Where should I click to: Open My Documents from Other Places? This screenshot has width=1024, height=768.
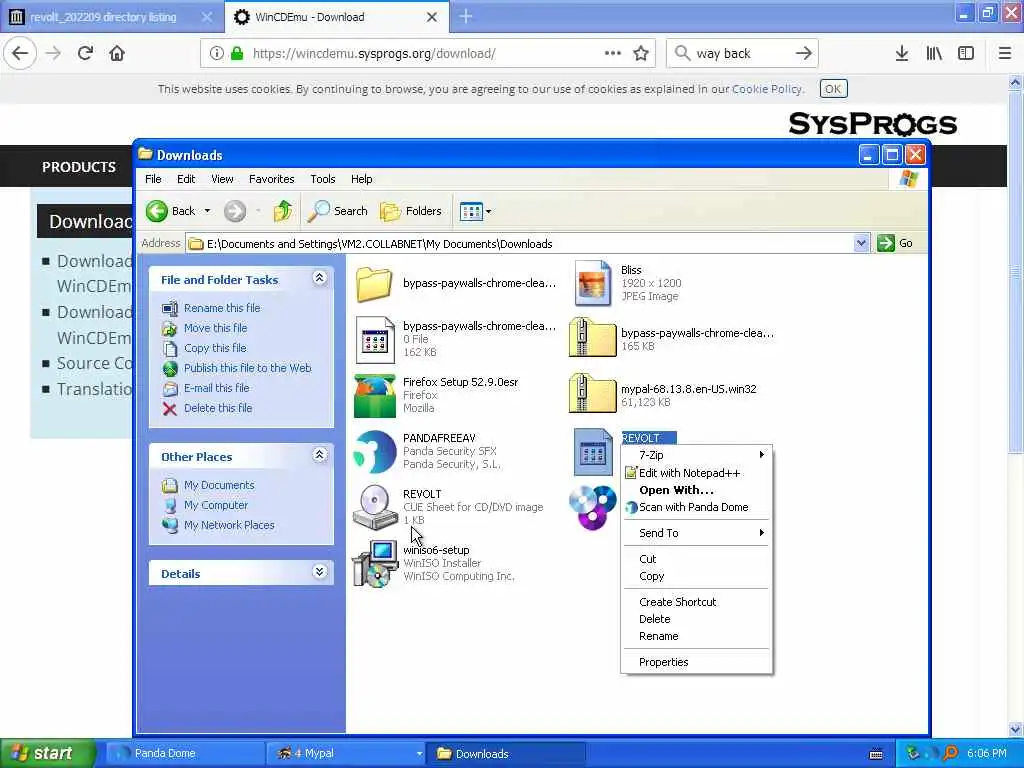pyautogui.click(x=219, y=485)
